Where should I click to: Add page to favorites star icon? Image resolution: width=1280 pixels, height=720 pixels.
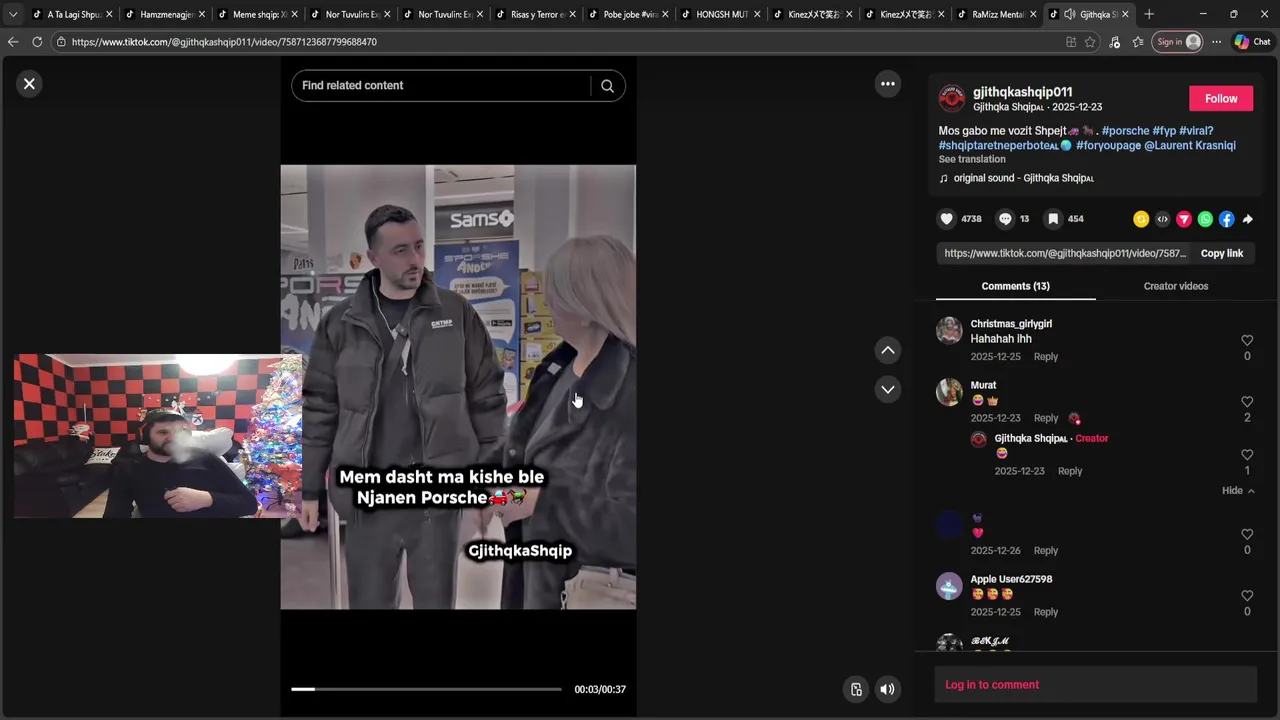(1090, 42)
